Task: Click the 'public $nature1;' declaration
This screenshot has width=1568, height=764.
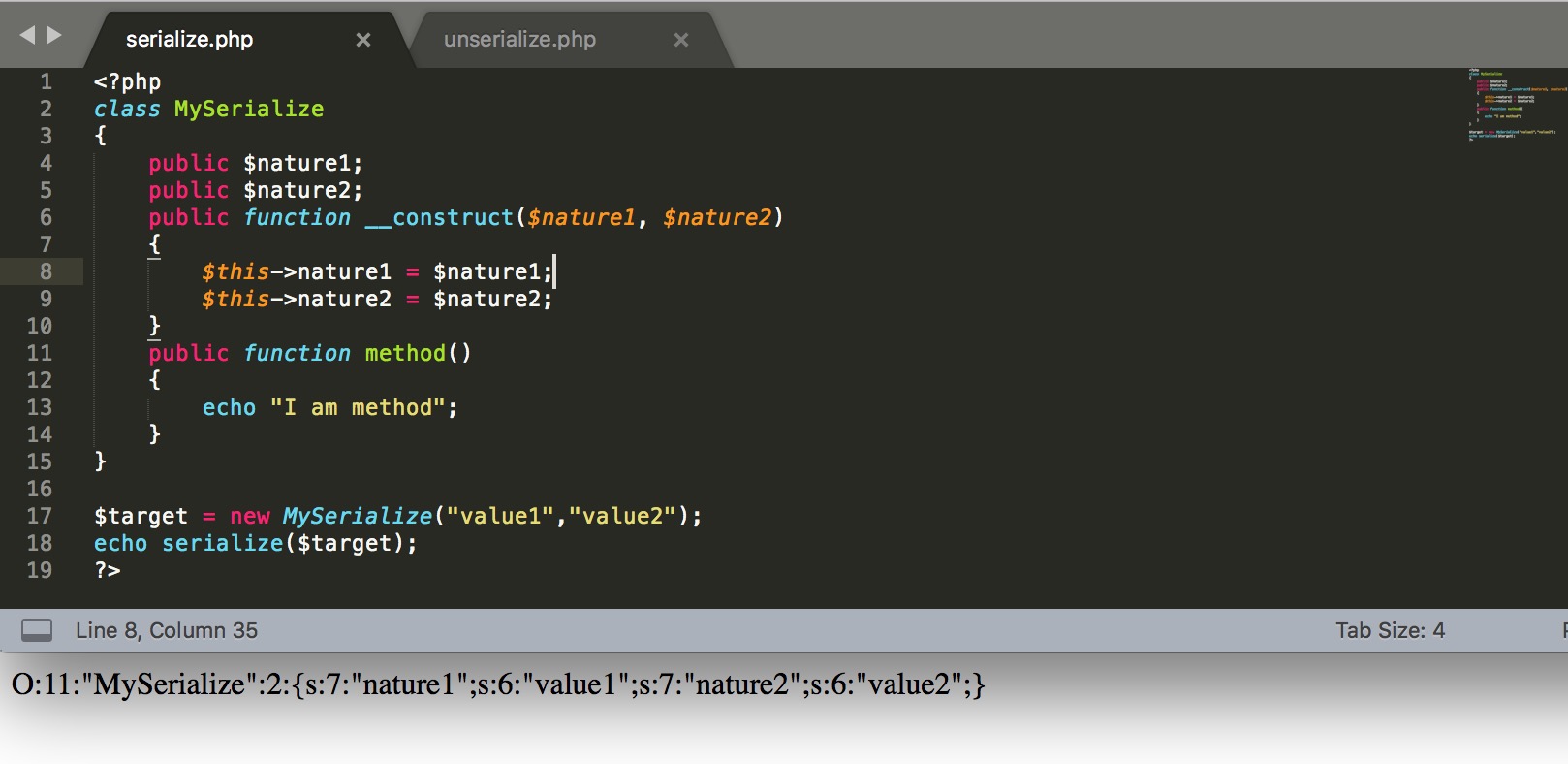Action: click(256, 163)
